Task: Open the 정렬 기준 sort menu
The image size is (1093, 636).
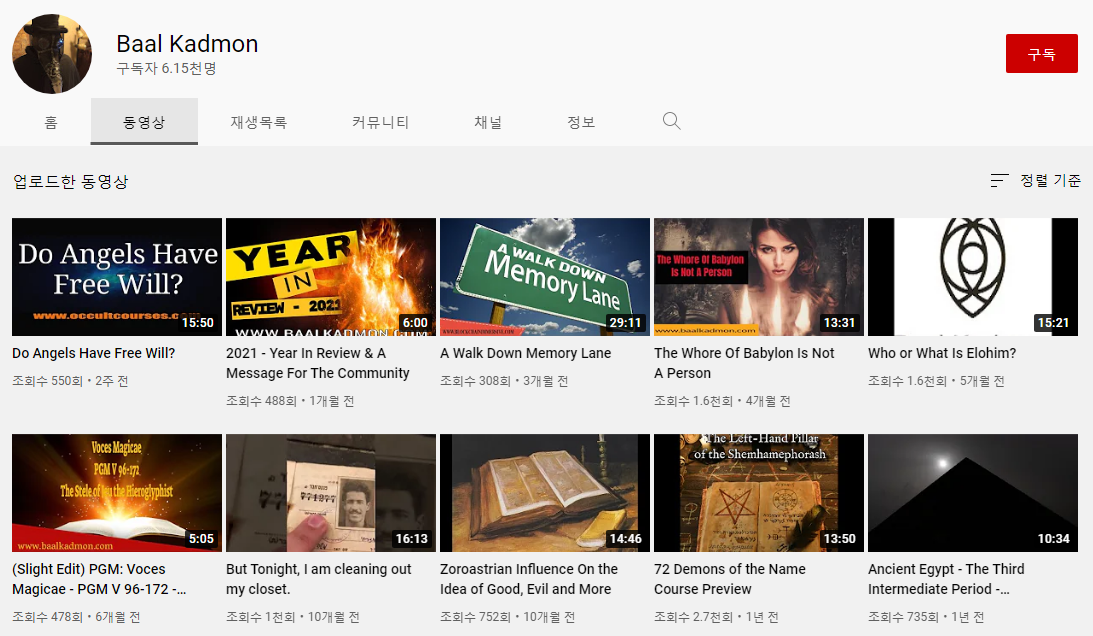Action: click(1035, 181)
